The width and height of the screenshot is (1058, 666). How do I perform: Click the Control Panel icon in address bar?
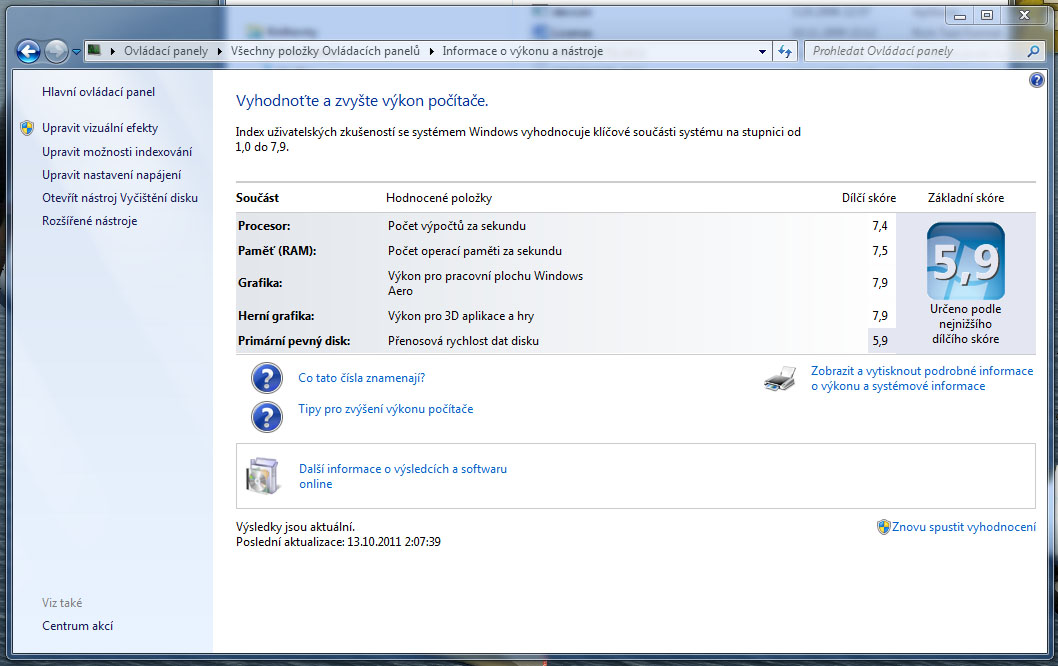click(94, 51)
